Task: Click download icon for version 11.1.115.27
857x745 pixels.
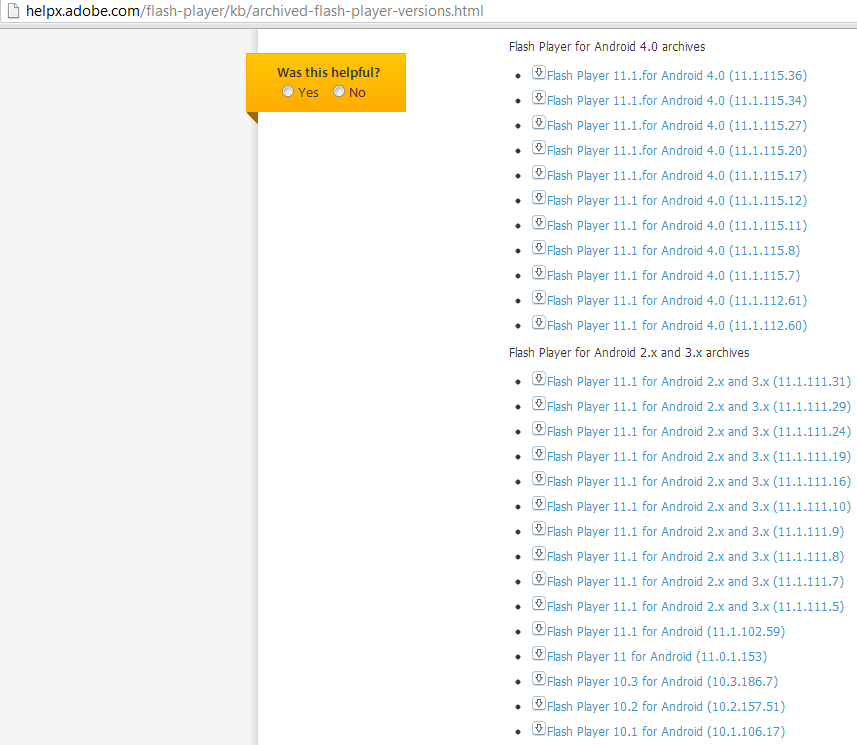Action: point(539,122)
